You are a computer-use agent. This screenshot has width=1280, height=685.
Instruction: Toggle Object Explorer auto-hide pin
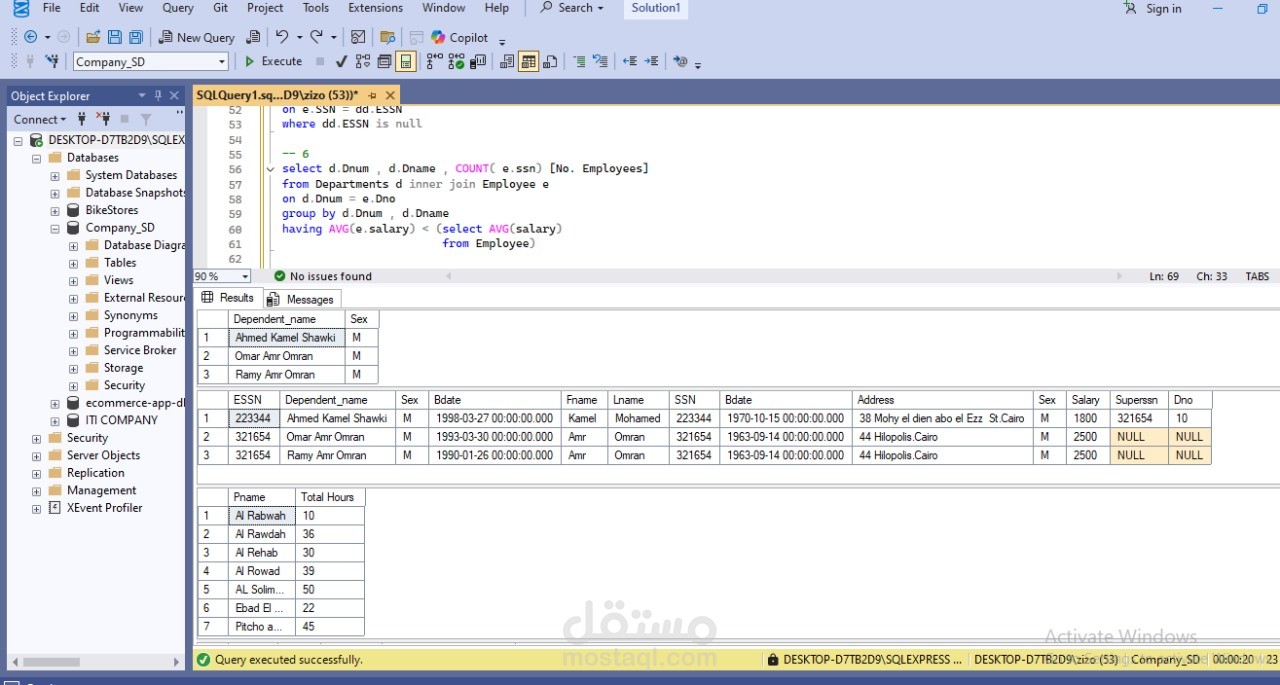pyautogui.click(x=157, y=96)
